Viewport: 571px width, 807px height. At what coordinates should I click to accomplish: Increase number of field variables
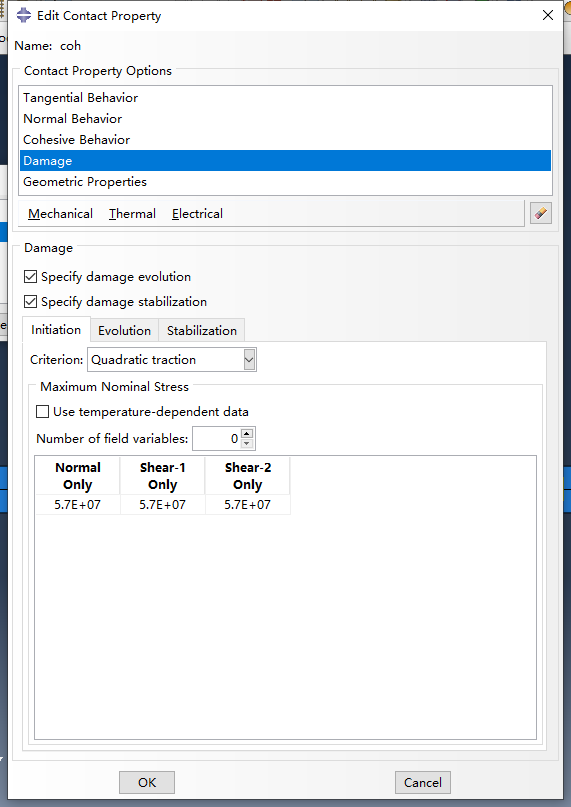tap(247, 433)
